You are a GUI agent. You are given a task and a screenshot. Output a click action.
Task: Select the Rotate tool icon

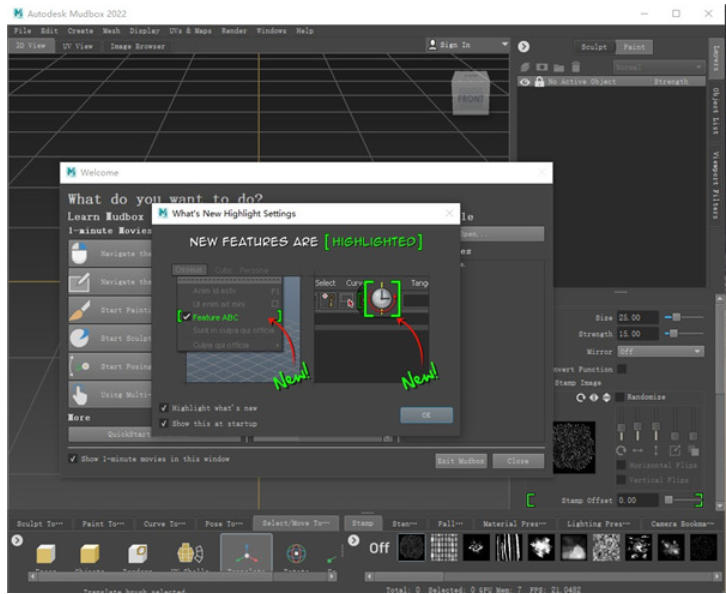click(x=296, y=555)
